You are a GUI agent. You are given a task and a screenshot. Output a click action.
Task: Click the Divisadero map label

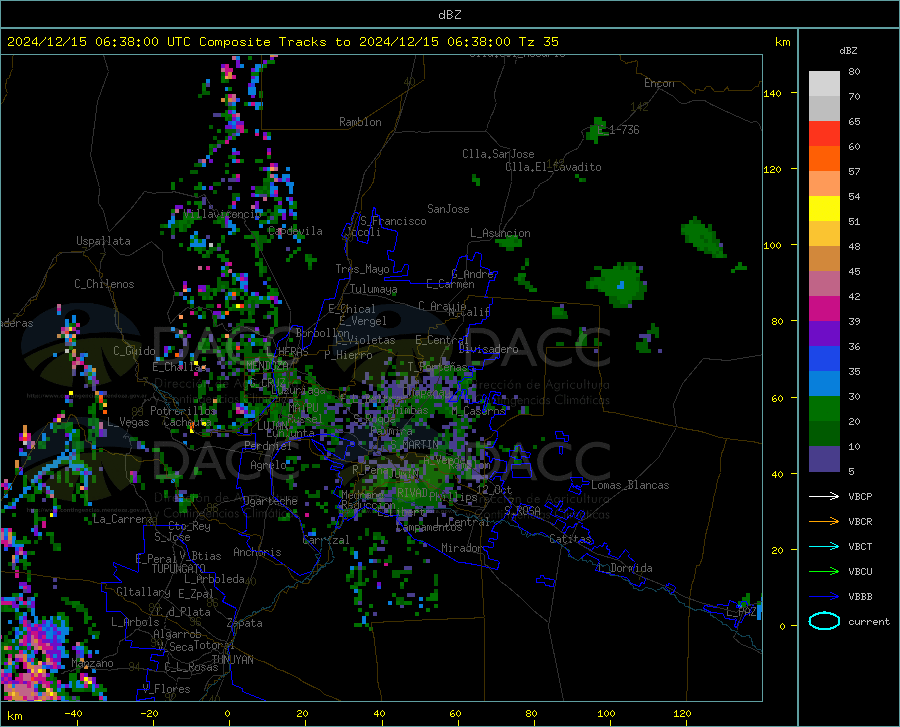[x=488, y=349]
